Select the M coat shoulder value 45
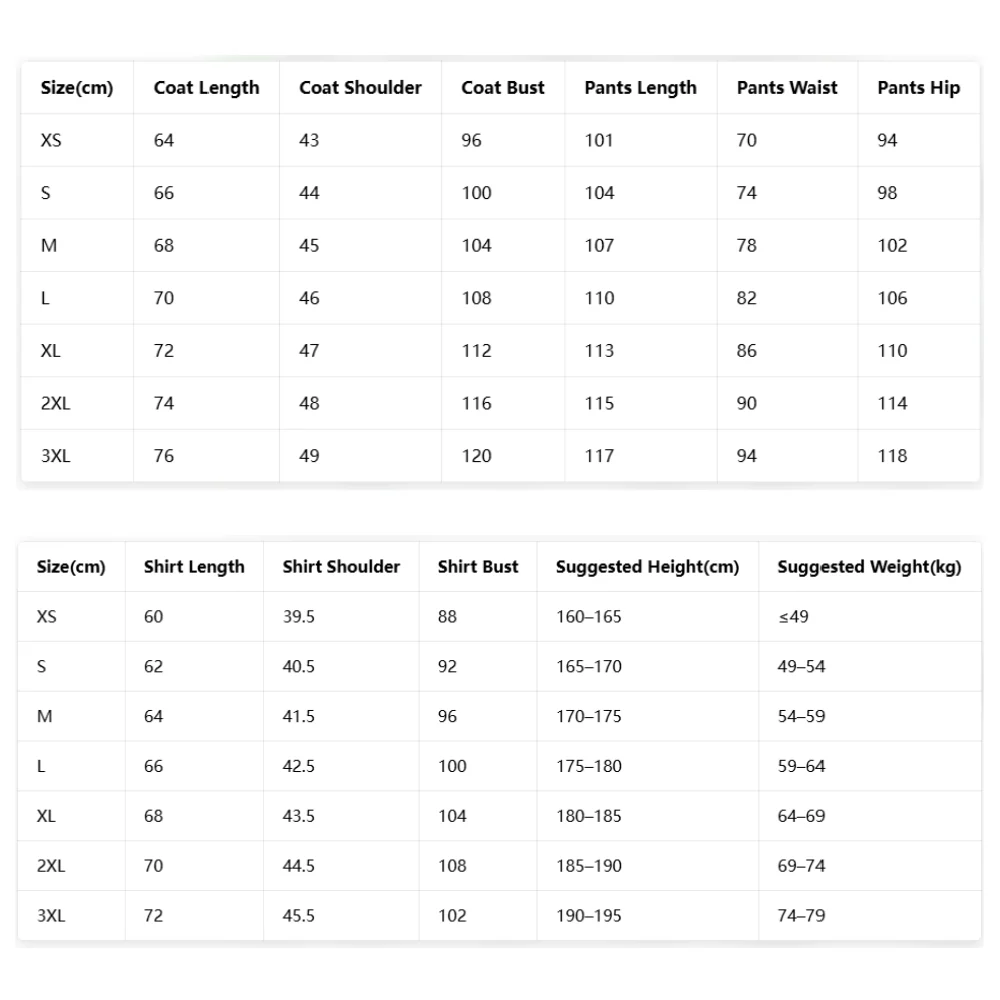Viewport: 1000px width, 1000px height. pos(309,246)
